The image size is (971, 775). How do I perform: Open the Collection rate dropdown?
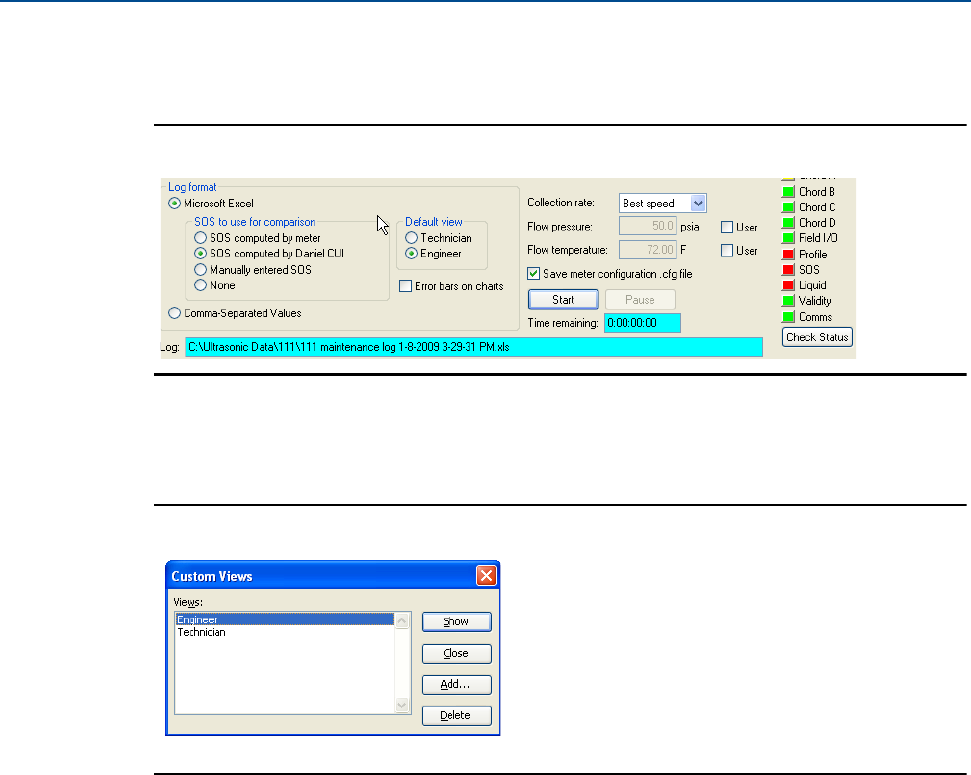(698, 203)
